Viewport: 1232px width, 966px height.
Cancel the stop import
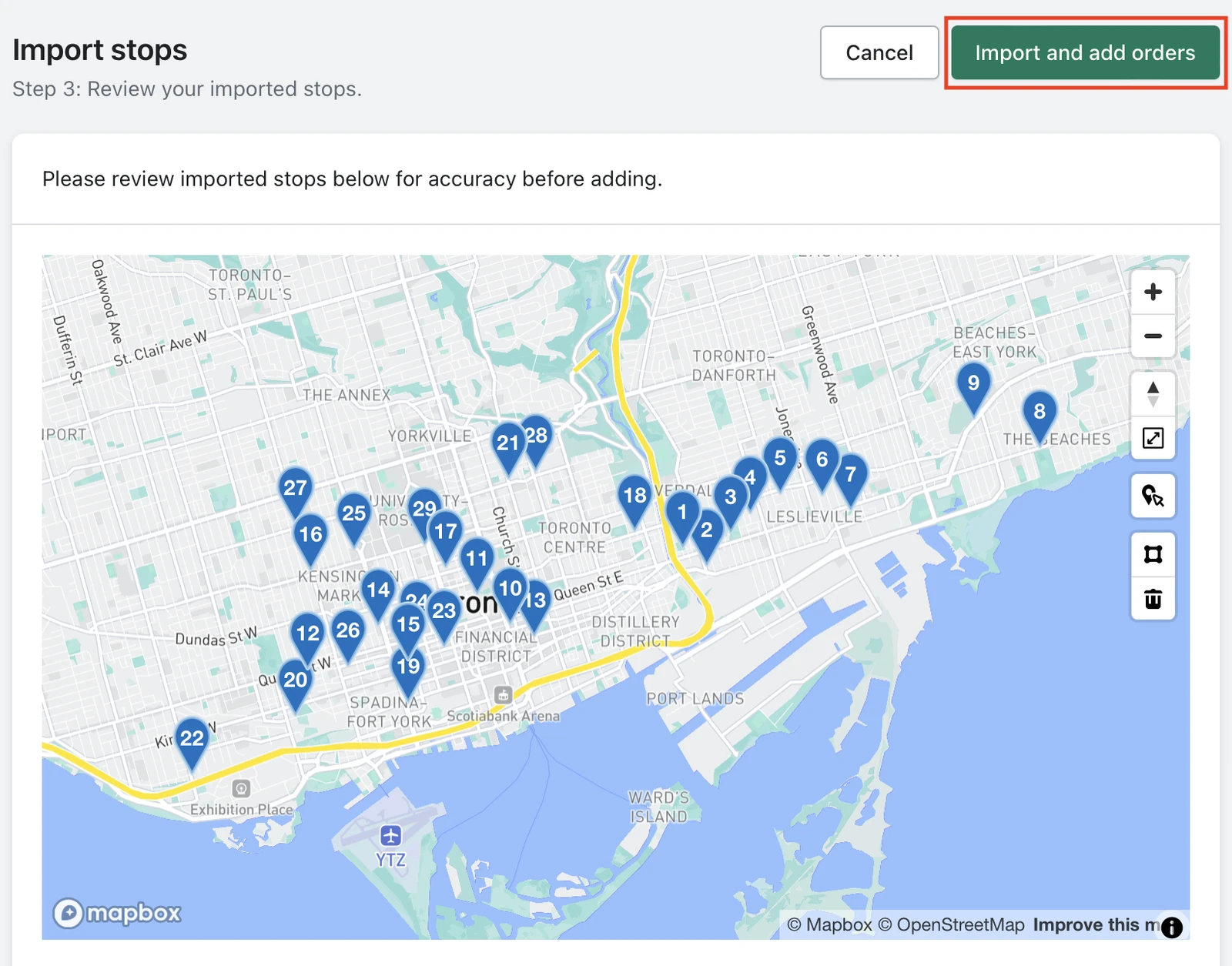point(879,52)
